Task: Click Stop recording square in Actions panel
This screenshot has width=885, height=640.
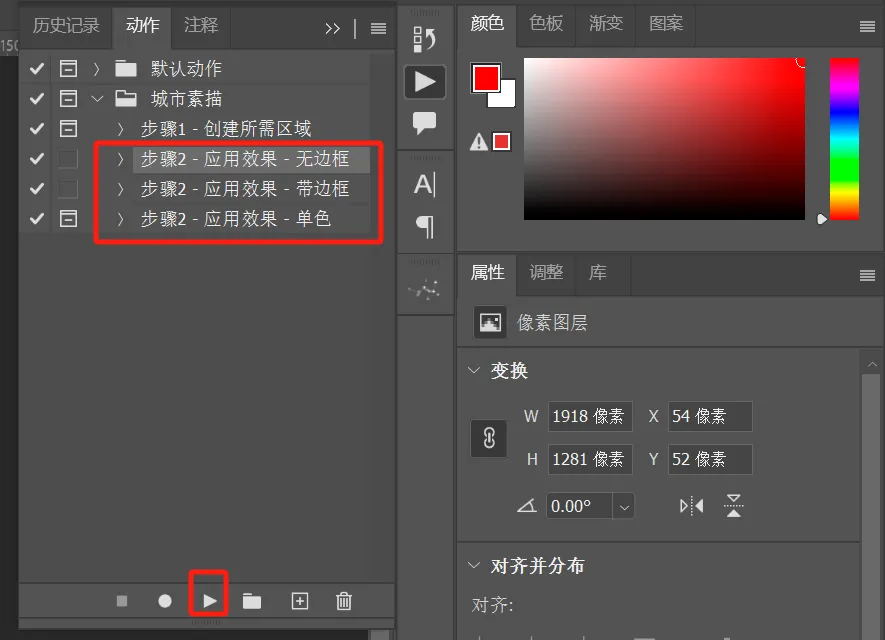Action: [x=122, y=601]
